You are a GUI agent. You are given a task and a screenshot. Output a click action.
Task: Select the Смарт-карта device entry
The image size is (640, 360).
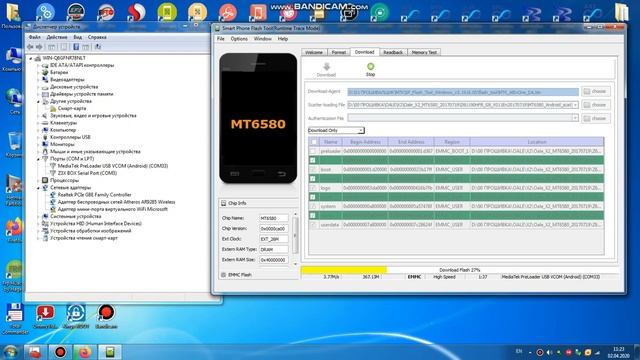click(x=72, y=108)
